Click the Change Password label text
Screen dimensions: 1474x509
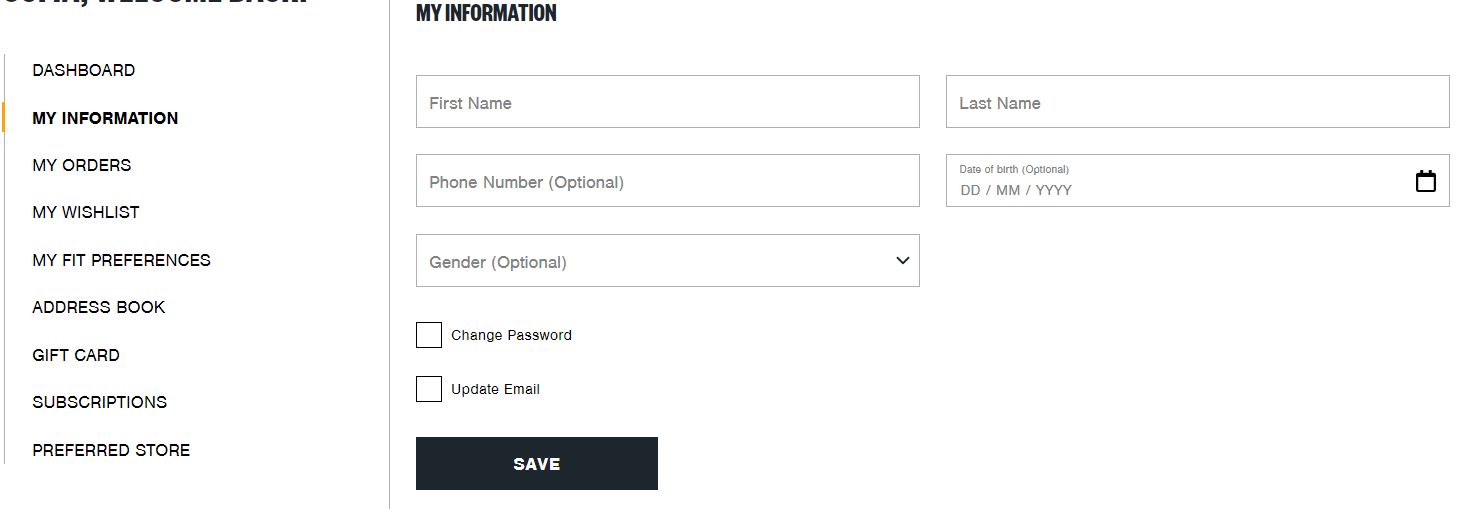pos(511,335)
